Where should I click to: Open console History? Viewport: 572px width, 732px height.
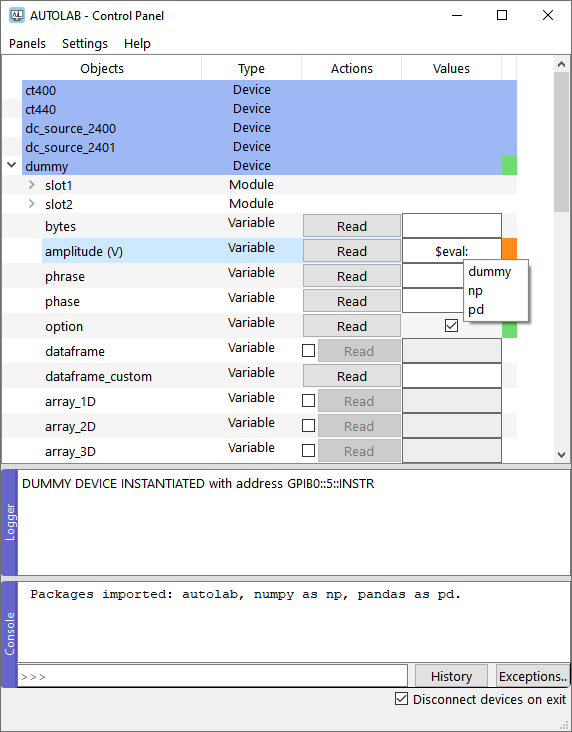(x=451, y=676)
